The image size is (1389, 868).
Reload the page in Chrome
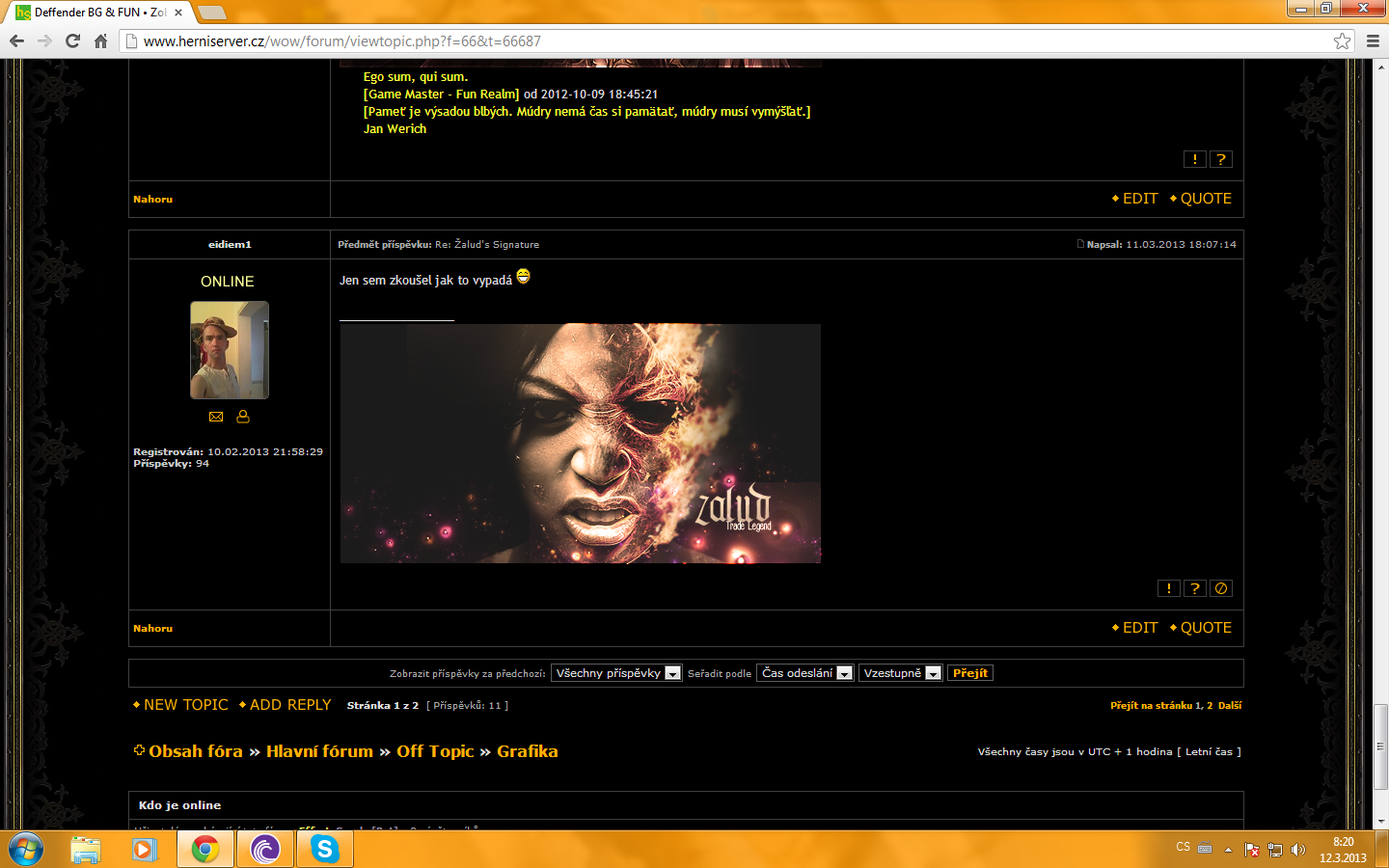(x=72, y=41)
